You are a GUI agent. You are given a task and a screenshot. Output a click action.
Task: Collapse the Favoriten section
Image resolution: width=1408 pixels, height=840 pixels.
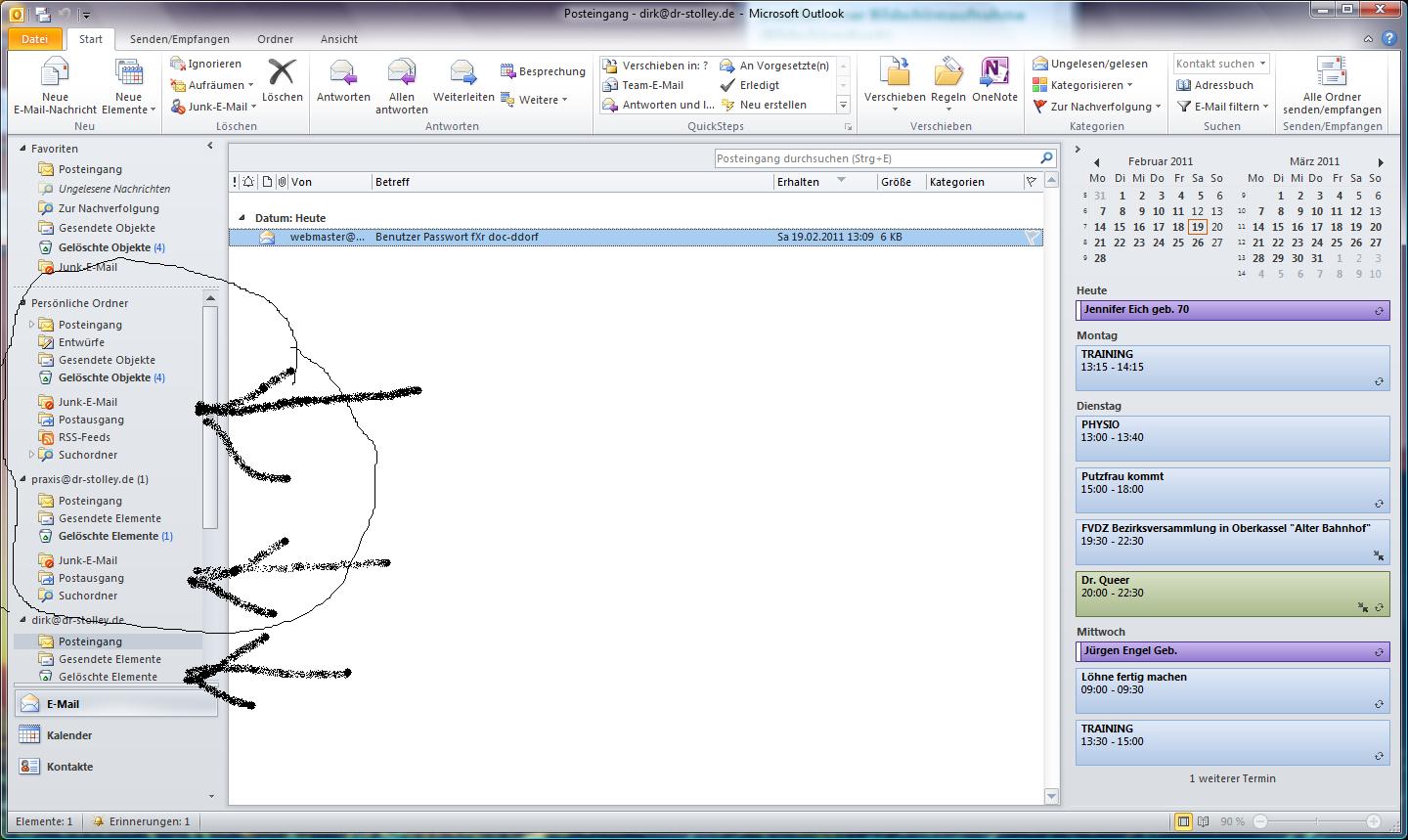tap(23, 149)
